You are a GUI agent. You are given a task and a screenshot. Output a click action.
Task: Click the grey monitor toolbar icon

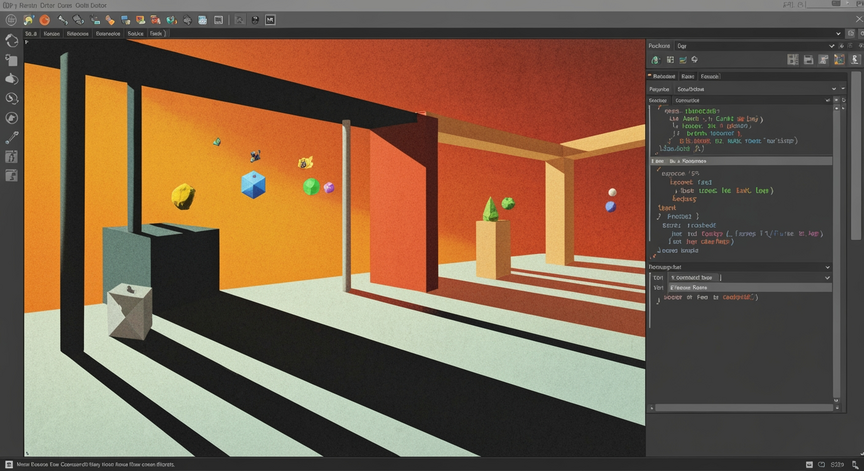(x=219, y=20)
